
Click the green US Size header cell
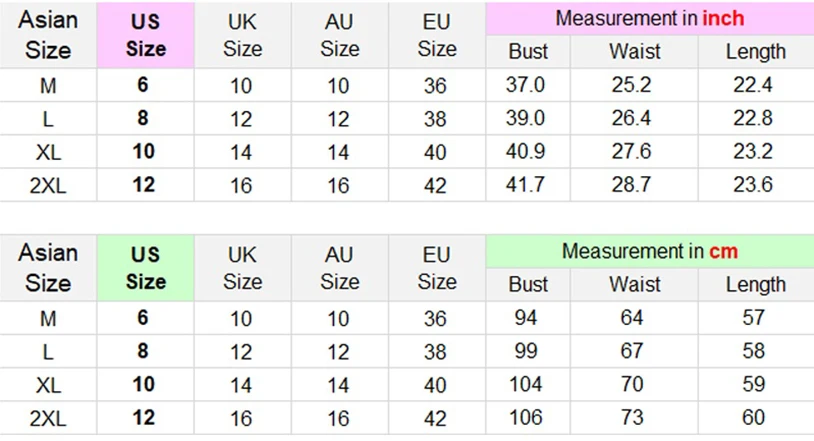145,268
